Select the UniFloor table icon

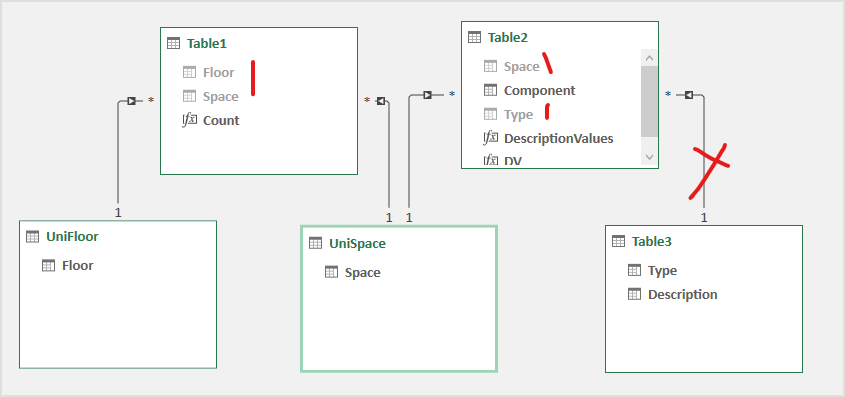pos(32,236)
